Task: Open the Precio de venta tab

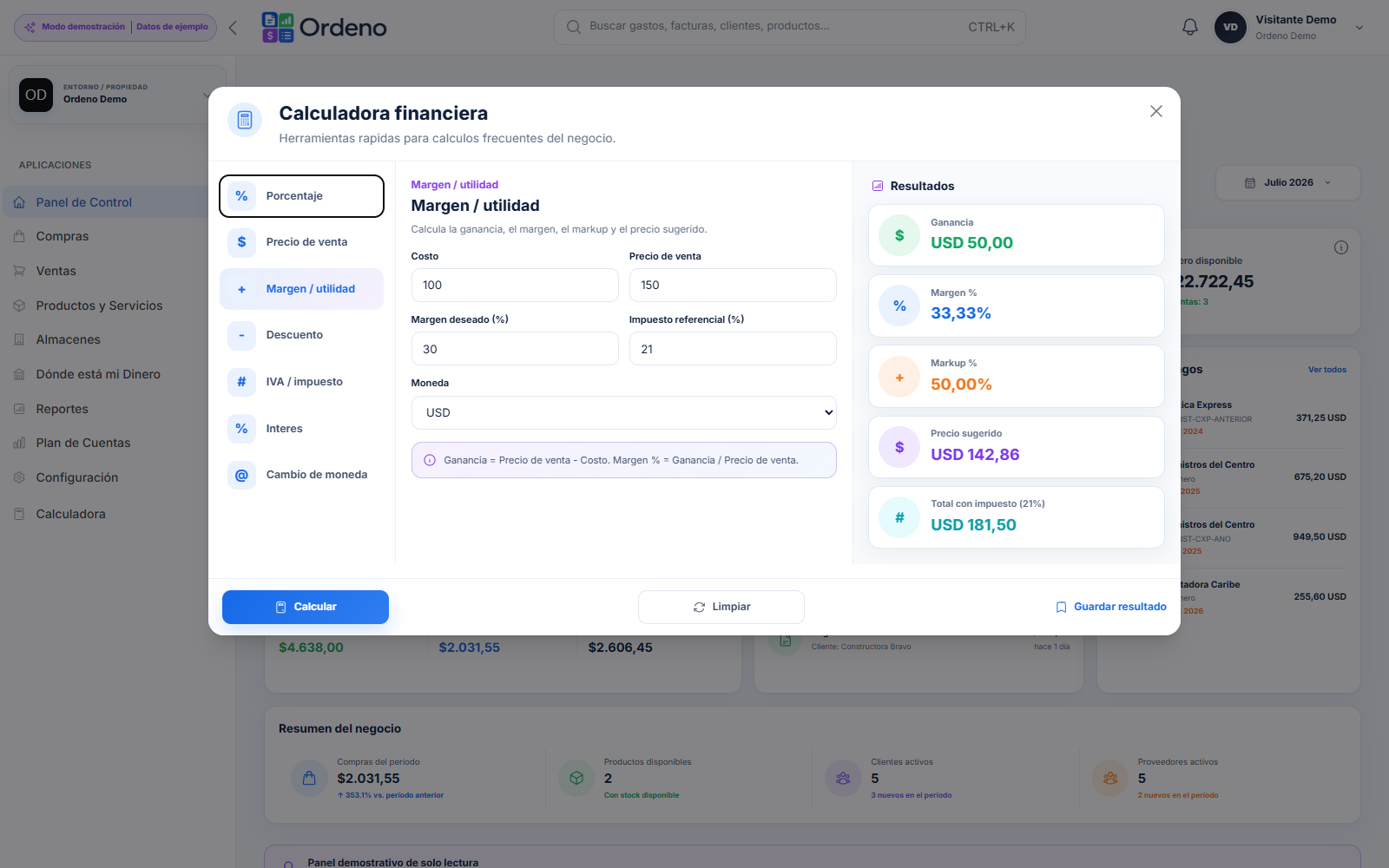Action: [301, 242]
